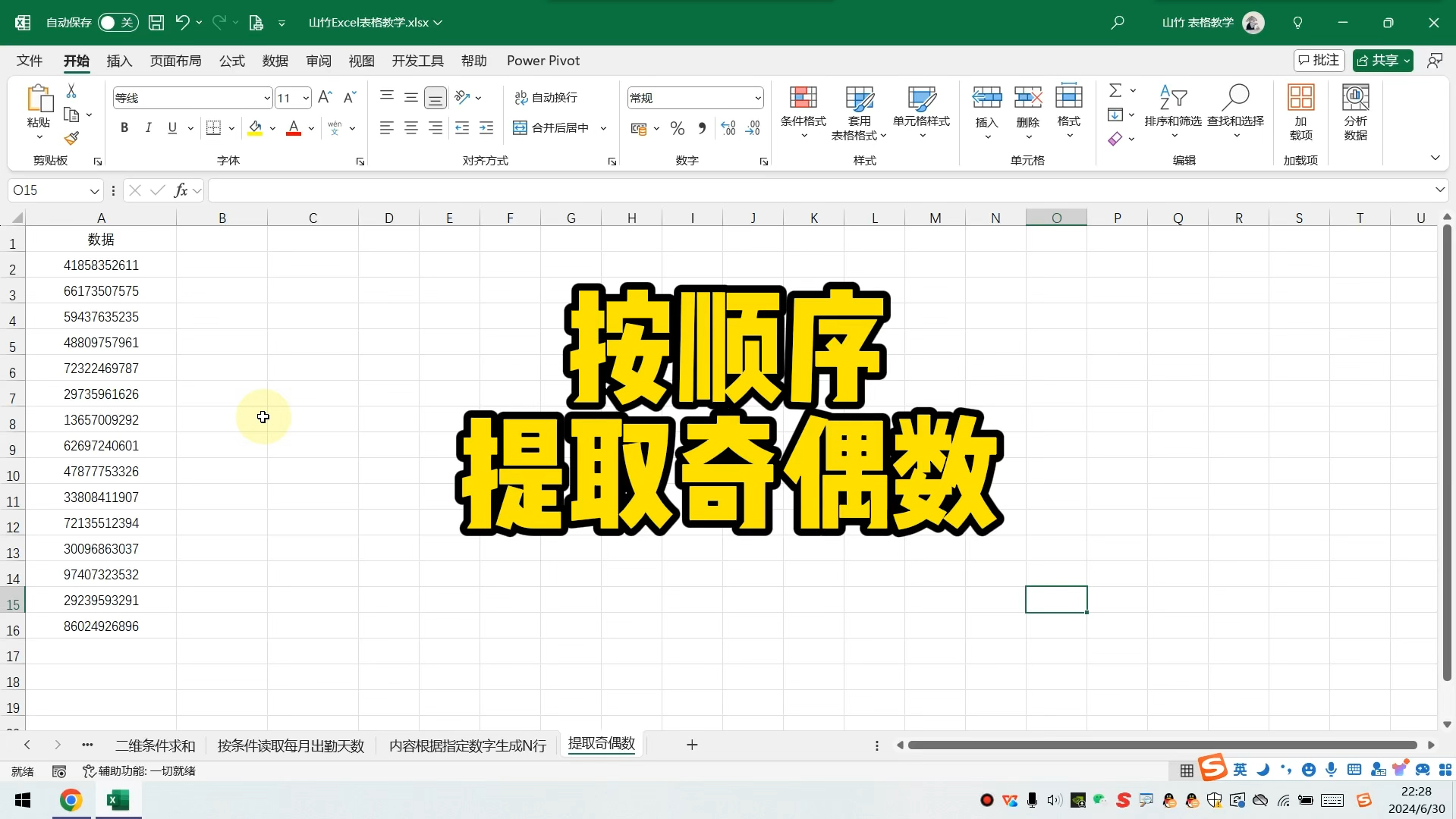Click the Insert cells button 插入
1456x819 pixels.
(x=986, y=112)
